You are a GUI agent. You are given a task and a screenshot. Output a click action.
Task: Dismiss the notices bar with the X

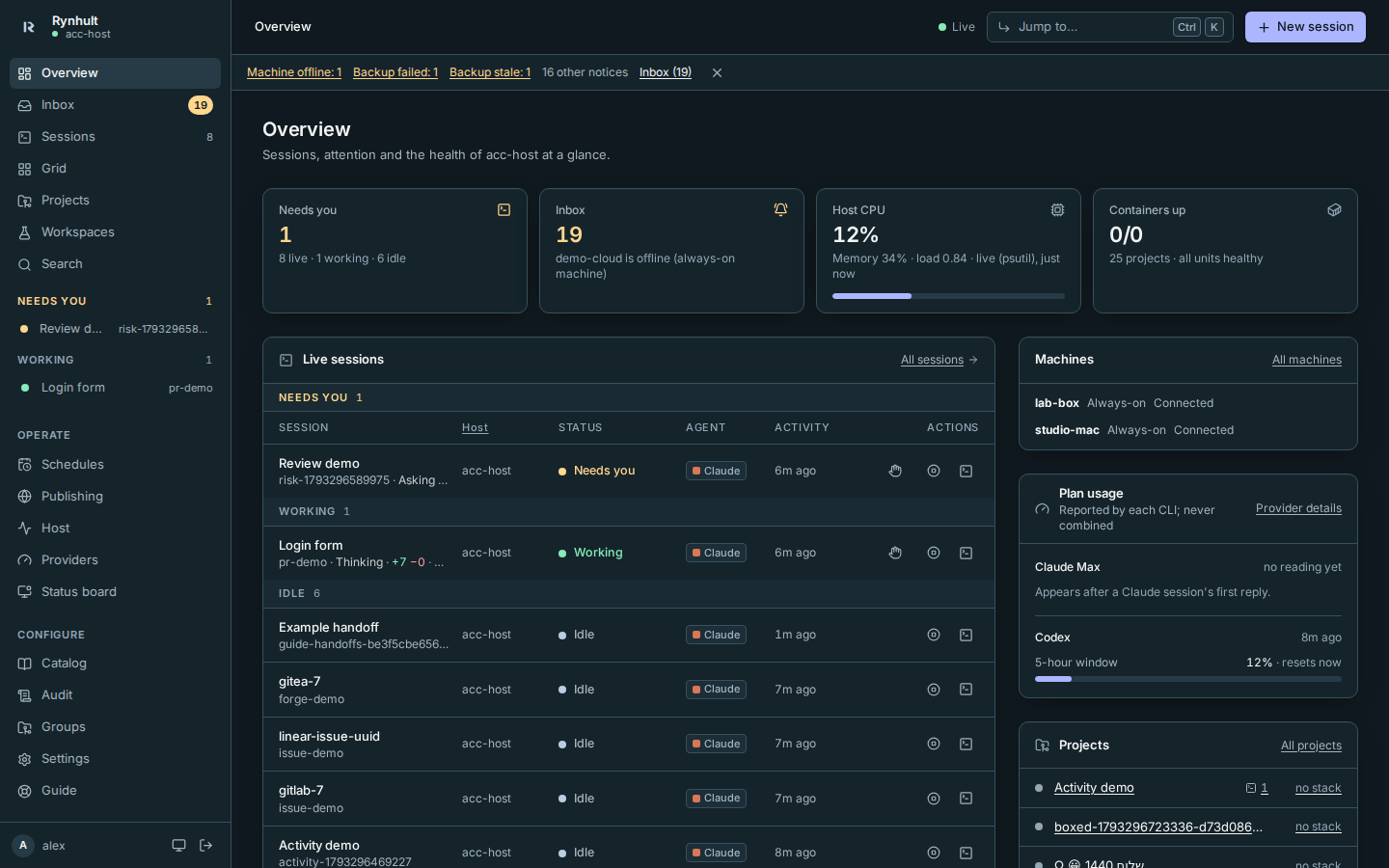717,72
